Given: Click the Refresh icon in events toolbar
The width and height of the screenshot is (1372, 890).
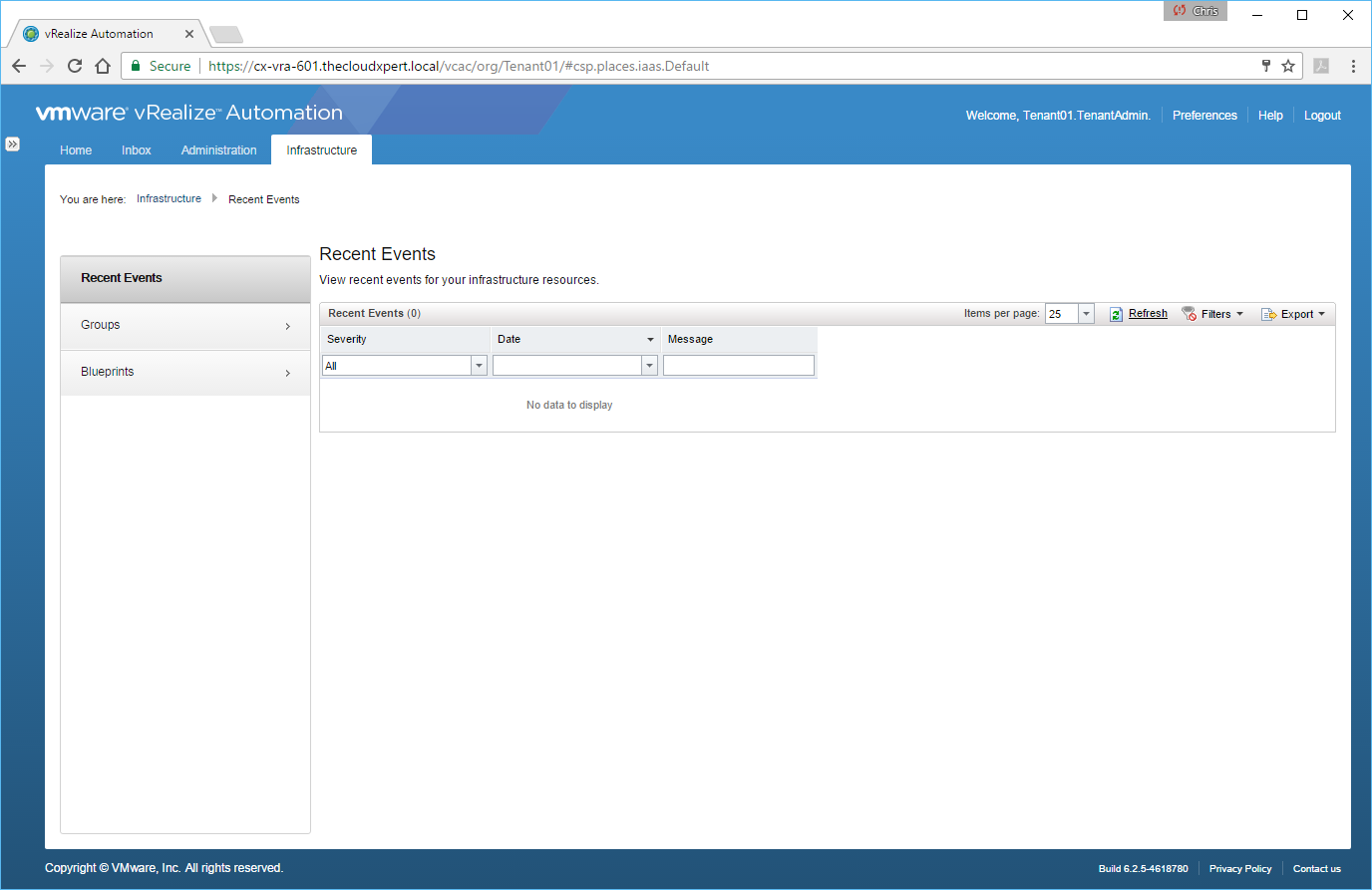Looking at the screenshot, I should (x=1116, y=314).
